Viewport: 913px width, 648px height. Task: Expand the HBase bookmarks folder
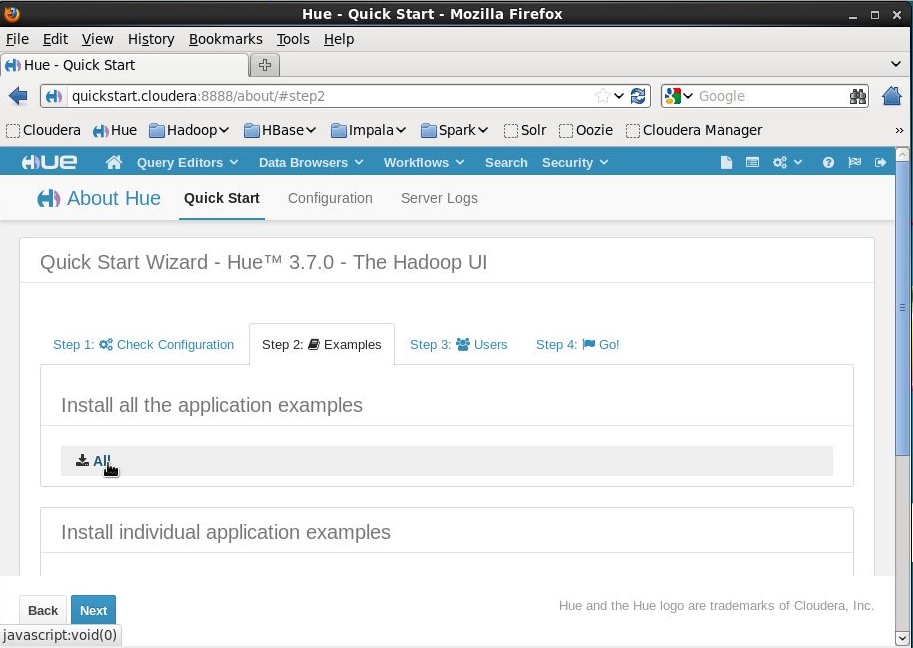pyautogui.click(x=280, y=130)
